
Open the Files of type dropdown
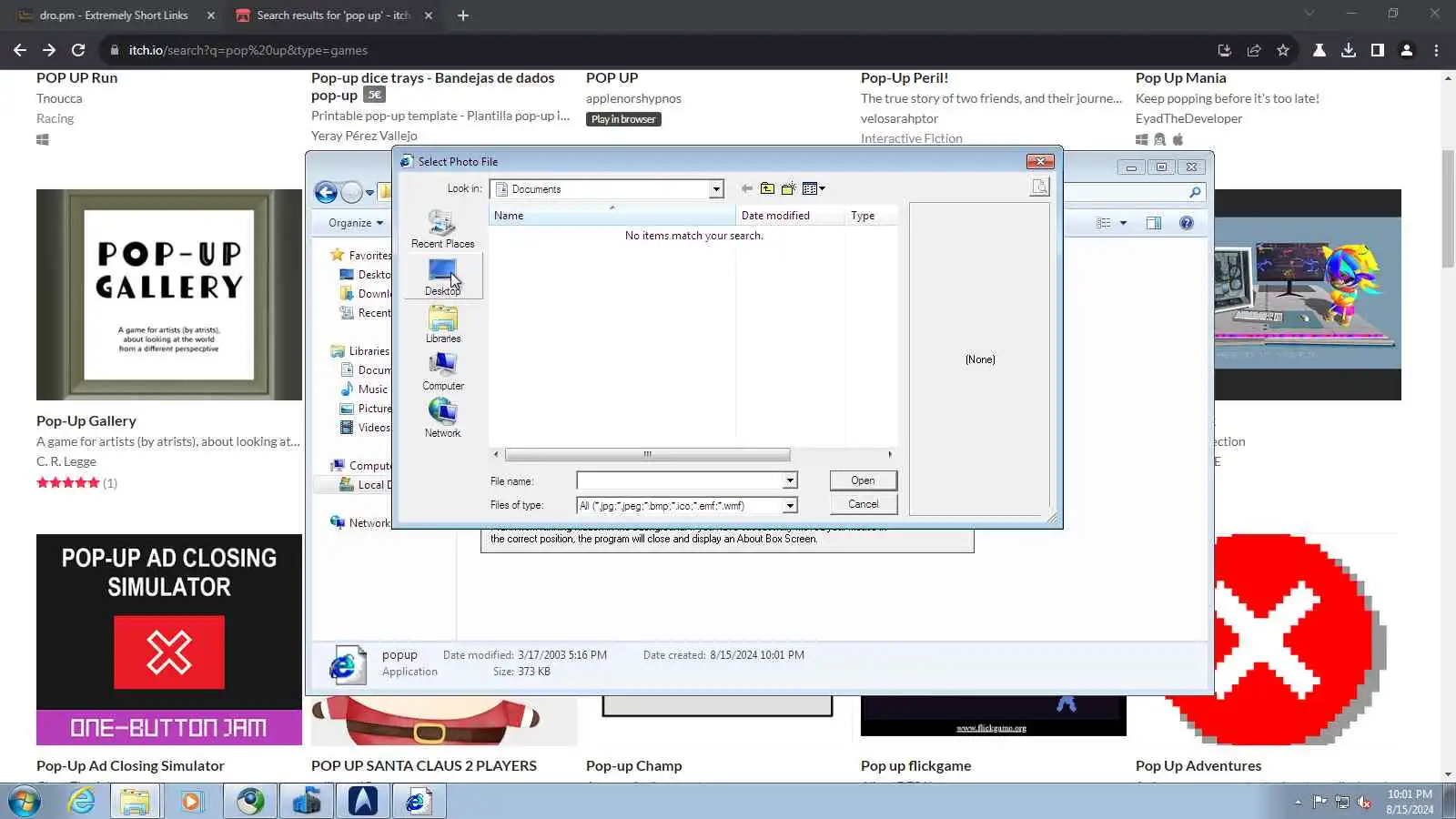coord(790,505)
